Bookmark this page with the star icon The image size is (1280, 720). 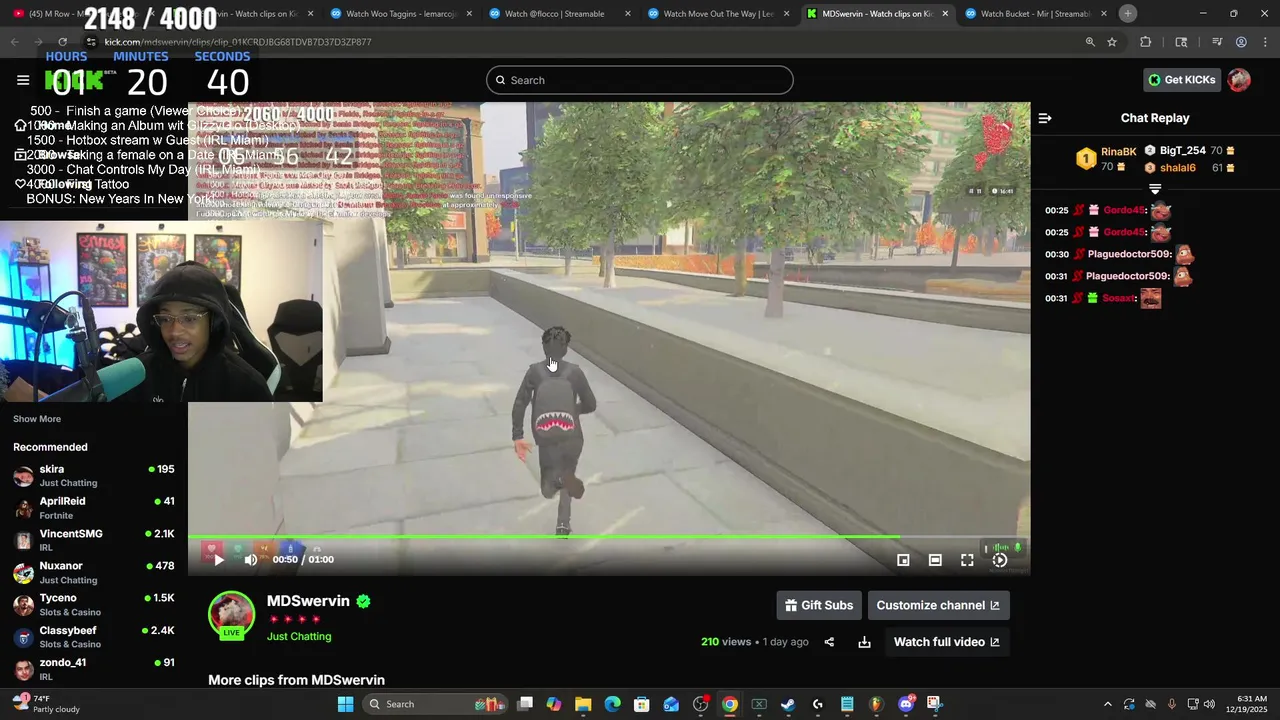pos(1112,42)
